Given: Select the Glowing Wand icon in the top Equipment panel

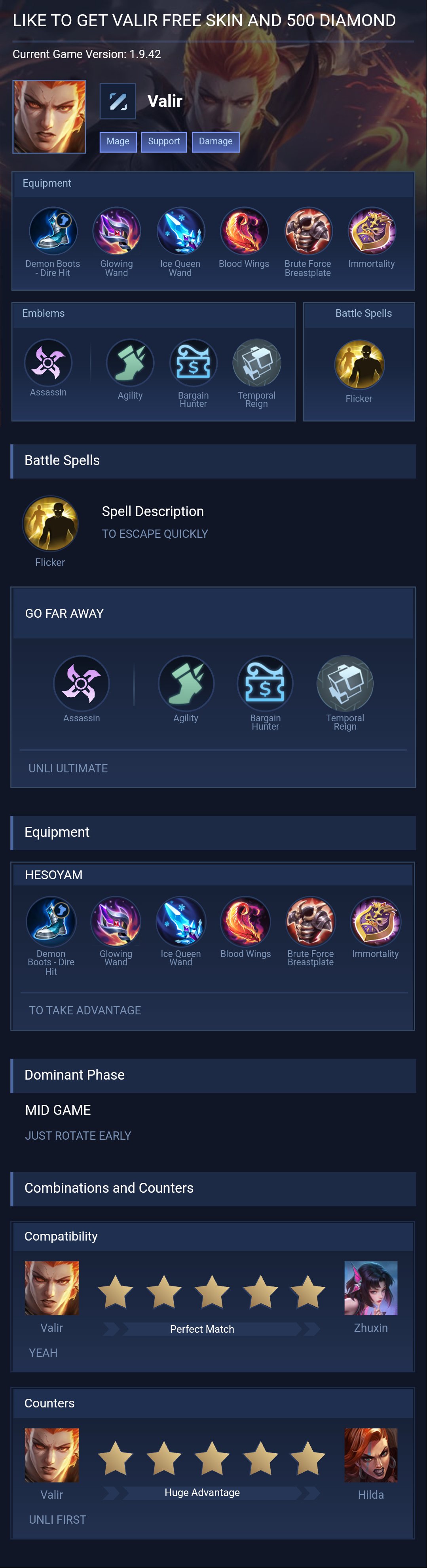Looking at the screenshot, I should pyautogui.click(x=116, y=231).
